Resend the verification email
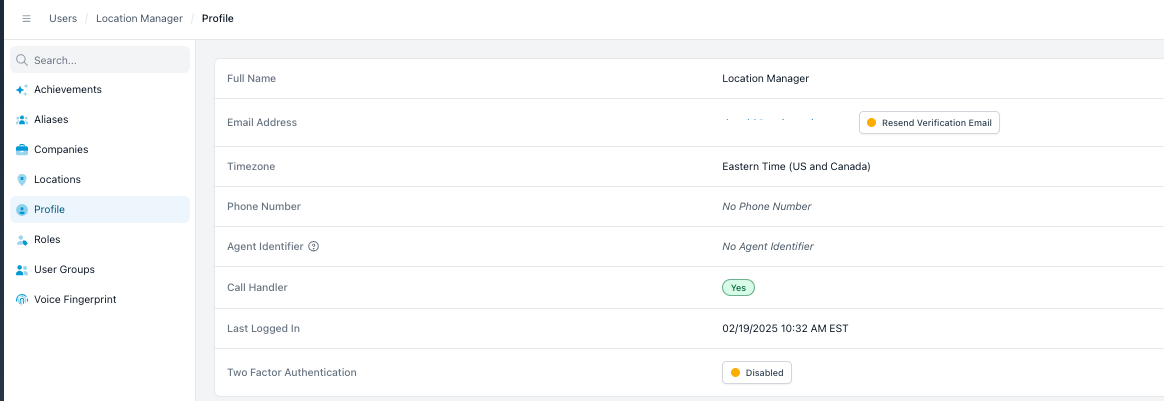This screenshot has width=1164, height=401. click(929, 123)
